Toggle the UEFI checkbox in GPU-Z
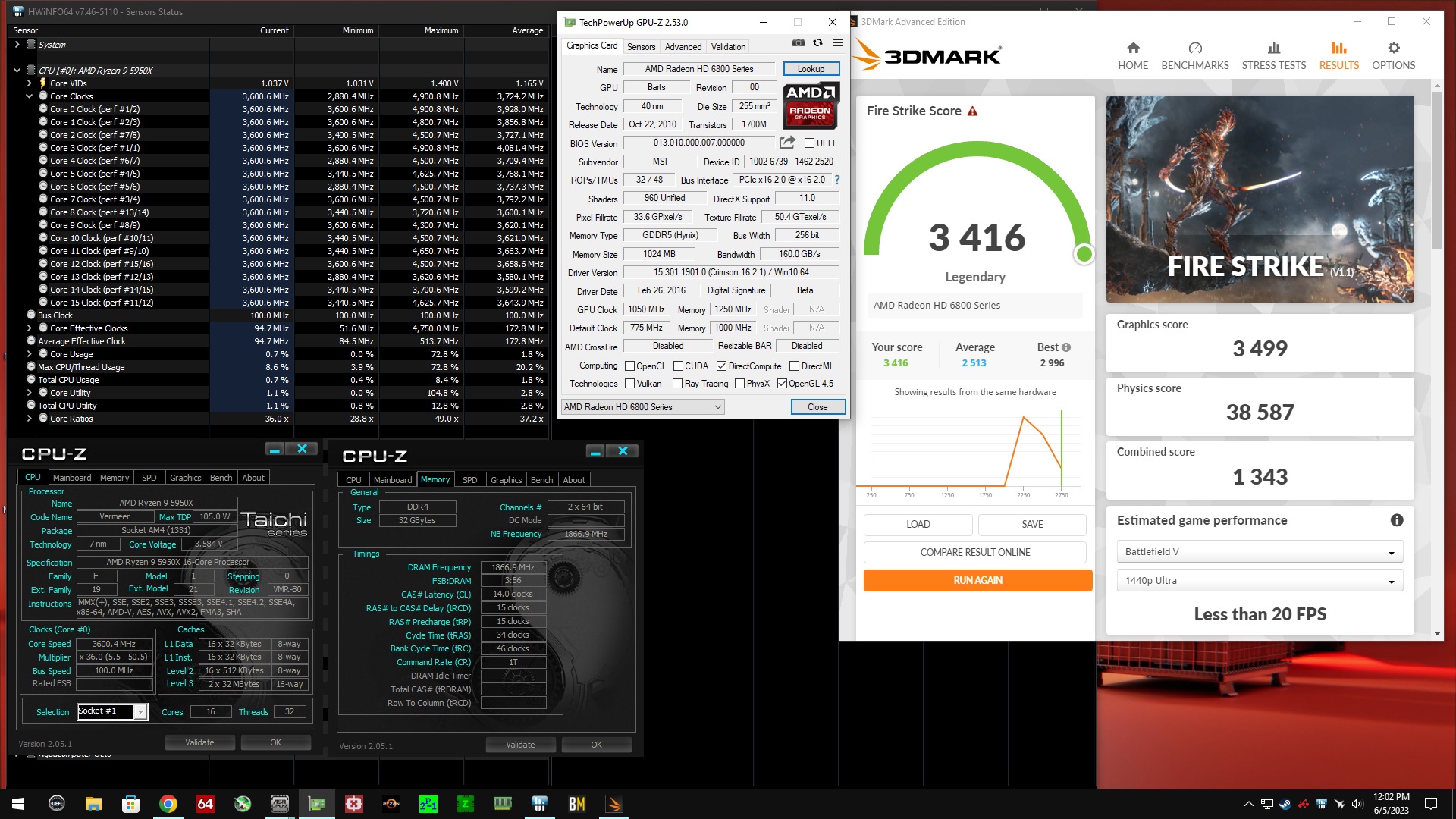Viewport: 1456px width, 819px height. 809,143
